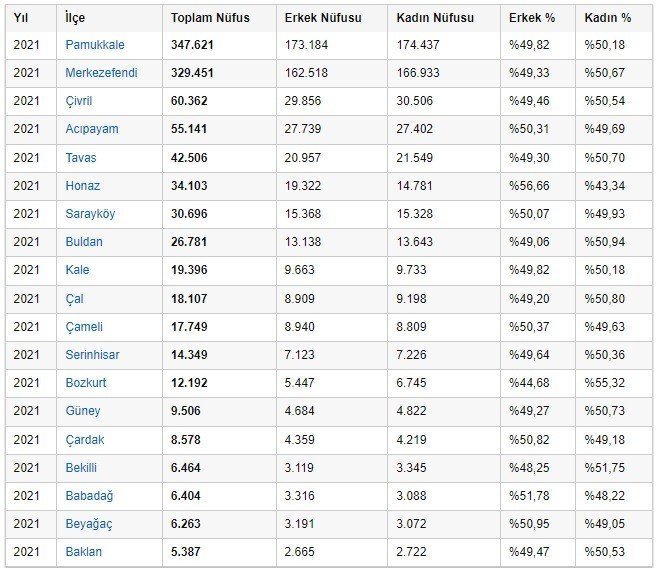
Task: Open the Pamukkale district link
Action: tap(95, 45)
